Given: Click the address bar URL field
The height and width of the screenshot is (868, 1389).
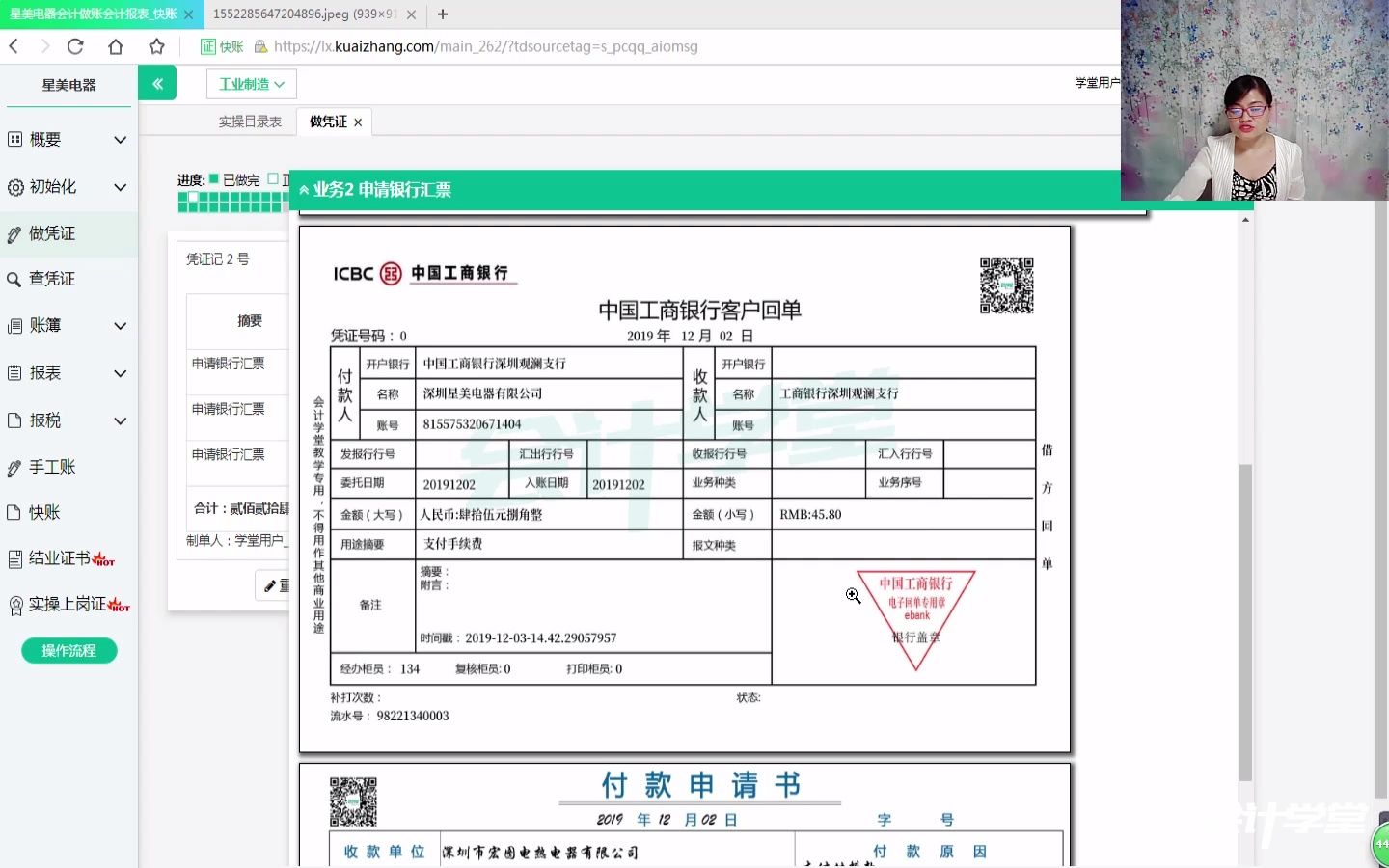Looking at the screenshot, I should click(x=486, y=46).
